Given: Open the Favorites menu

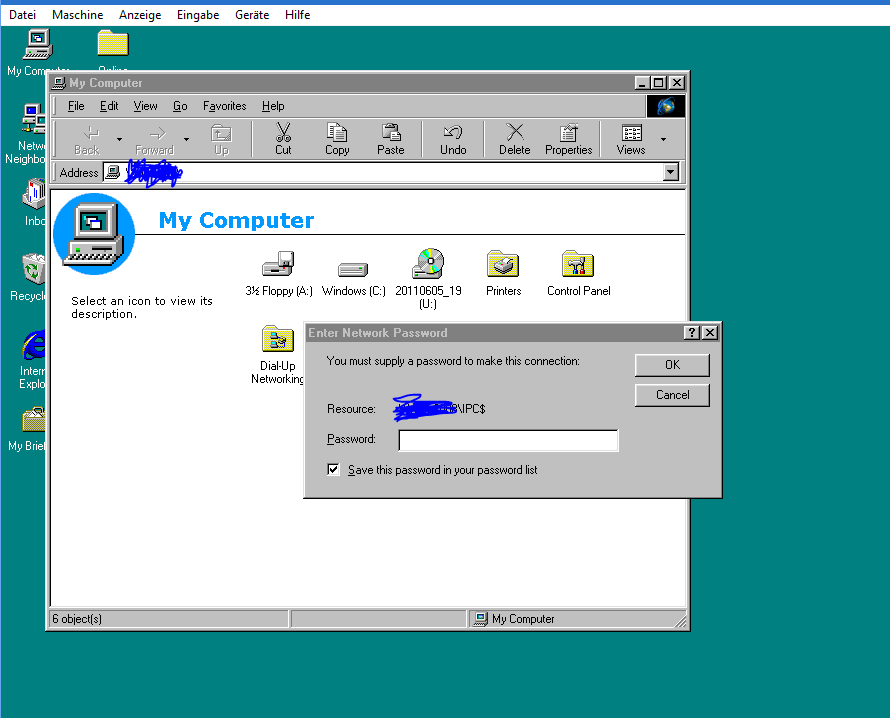Looking at the screenshot, I should point(225,106).
